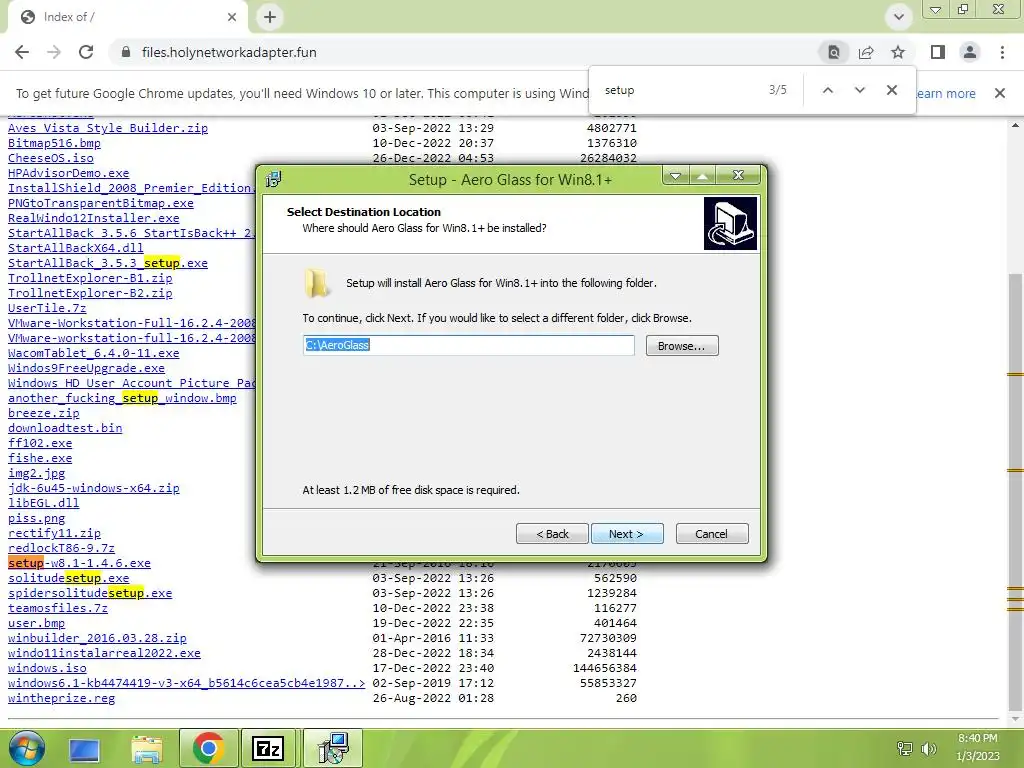This screenshot has height=768, width=1024.
Task: Download rectify11.zip
Action: point(54,534)
